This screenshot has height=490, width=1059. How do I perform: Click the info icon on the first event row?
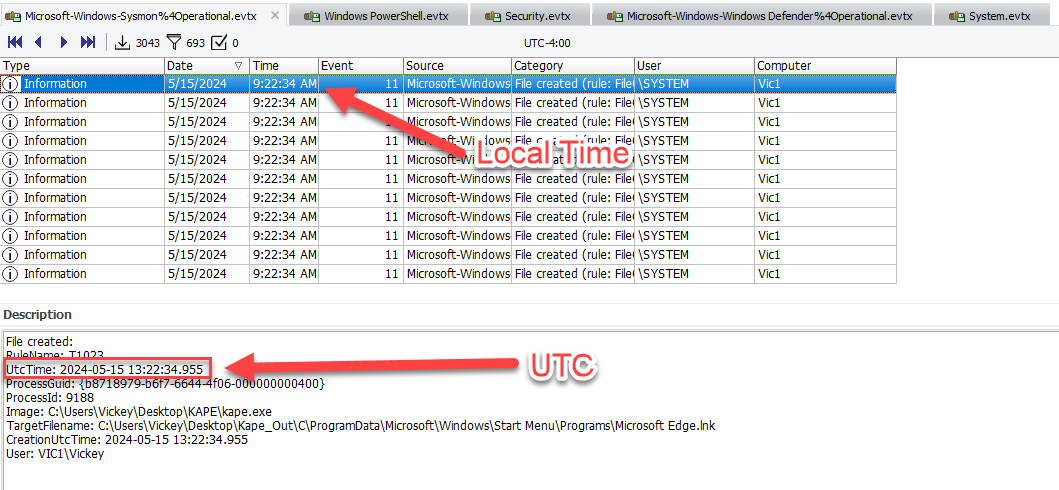pyautogui.click(x=12, y=84)
